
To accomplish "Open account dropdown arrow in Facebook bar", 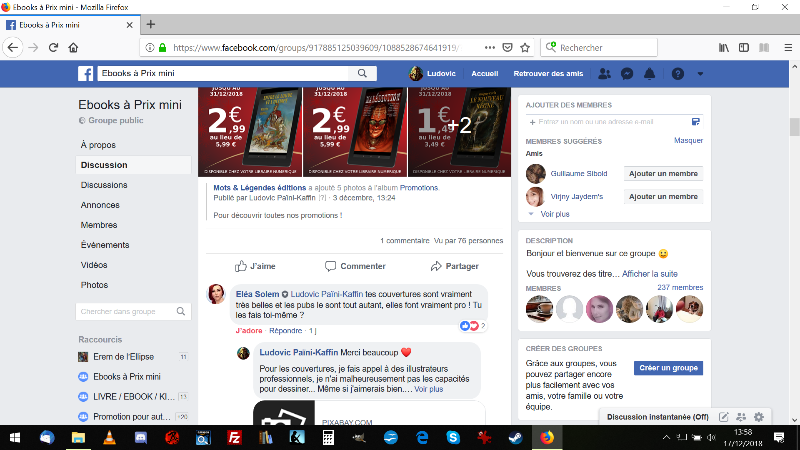I will (700, 74).
